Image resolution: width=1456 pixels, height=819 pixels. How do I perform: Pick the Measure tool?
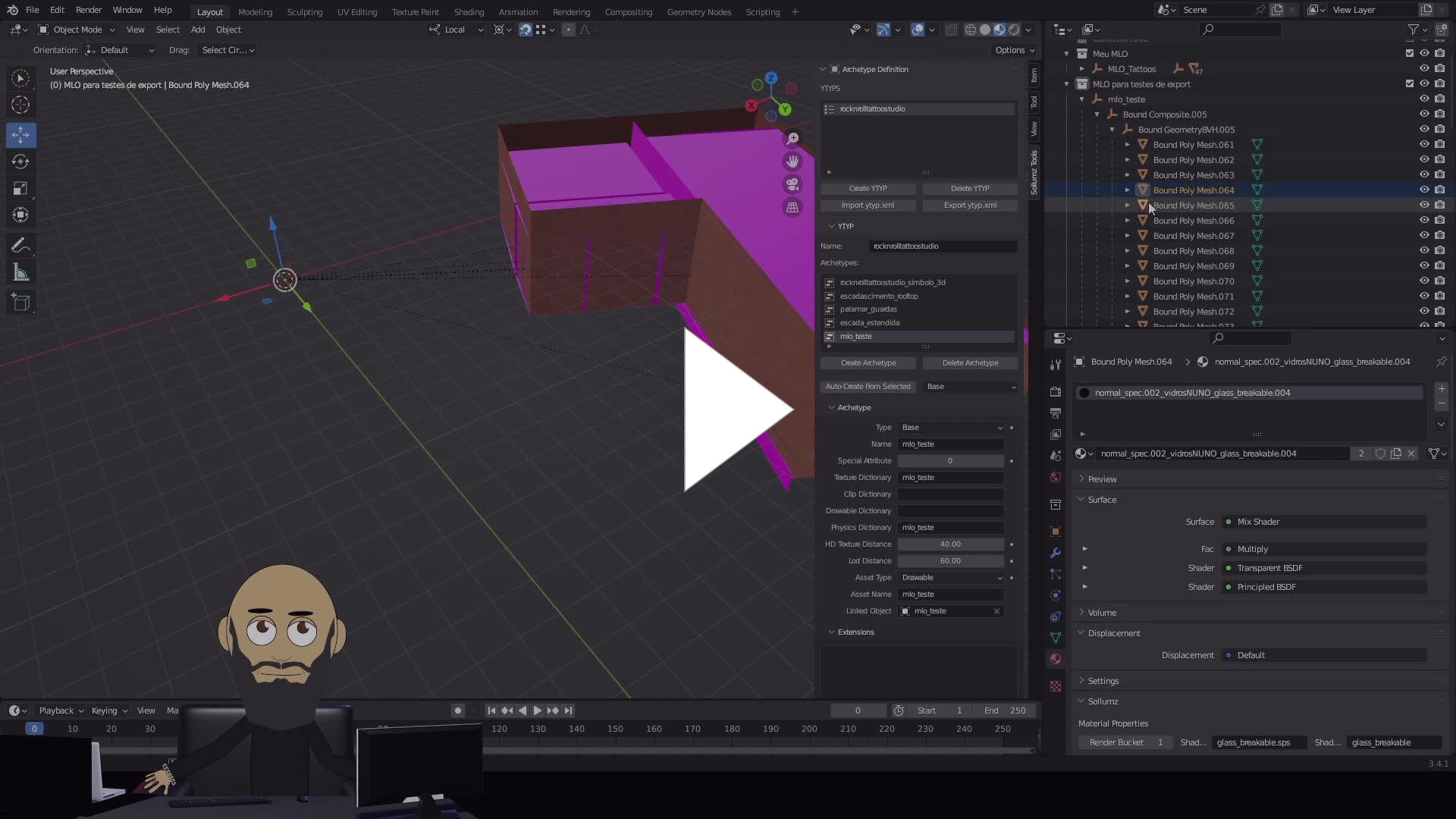pos(20,273)
